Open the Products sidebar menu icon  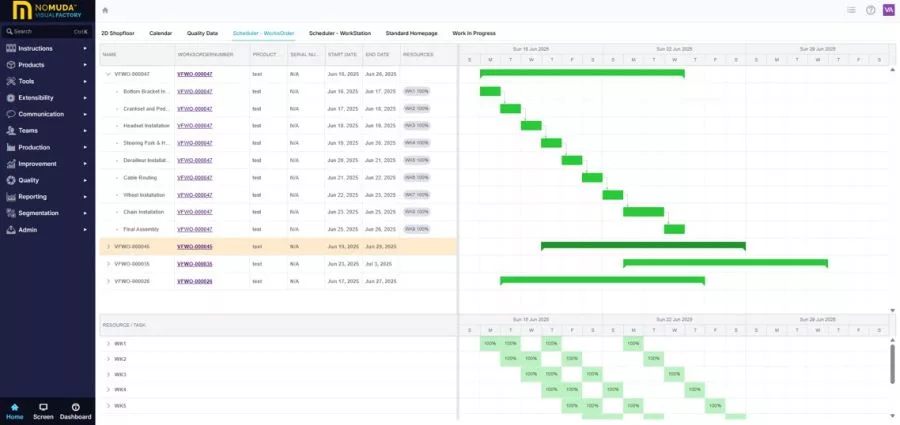point(11,65)
